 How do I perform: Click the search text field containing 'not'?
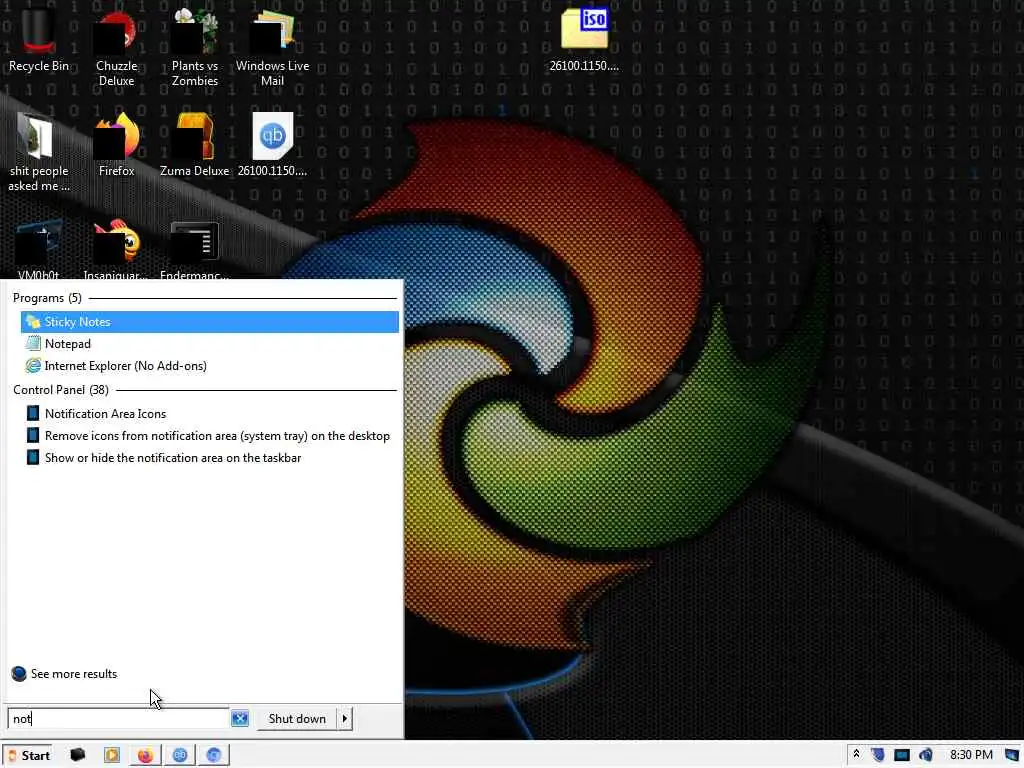click(119, 718)
